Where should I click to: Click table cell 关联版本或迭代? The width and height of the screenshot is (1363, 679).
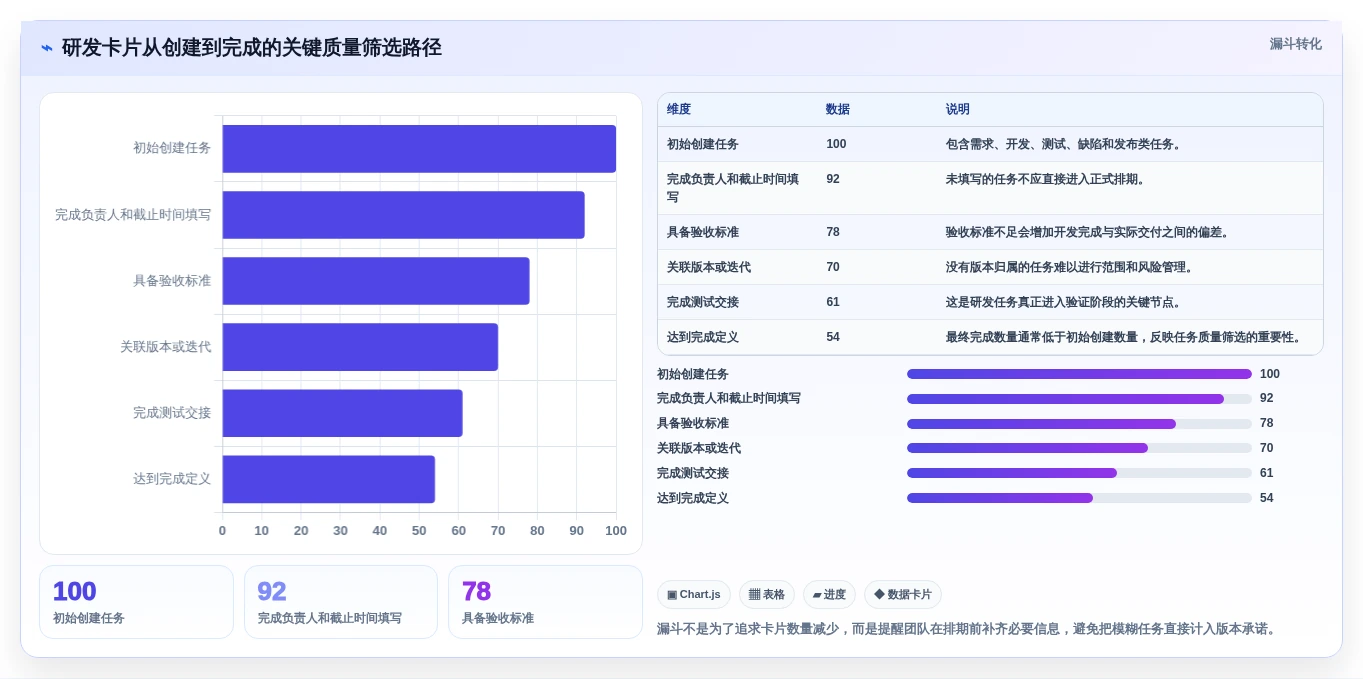(709, 267)
